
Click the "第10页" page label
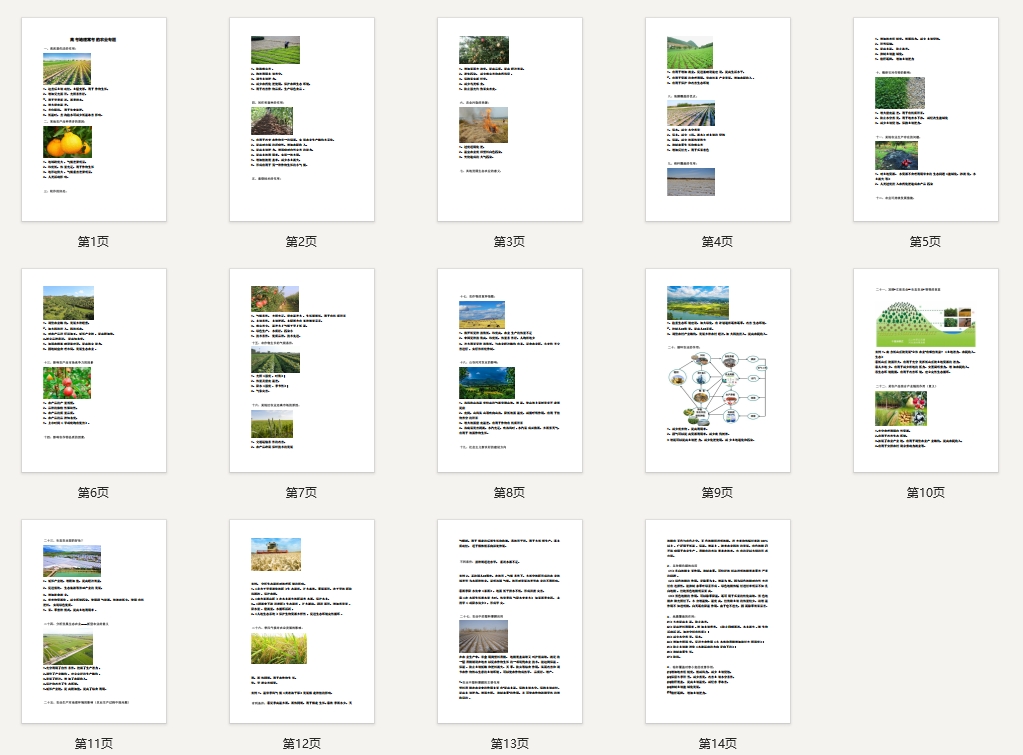[925, 493]
